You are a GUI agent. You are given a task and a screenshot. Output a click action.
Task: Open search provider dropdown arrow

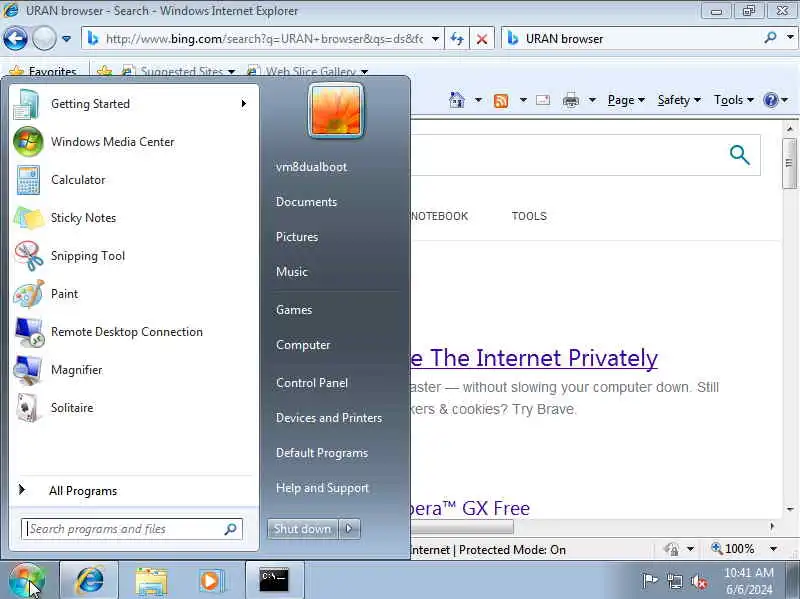[x=790, y=37]
